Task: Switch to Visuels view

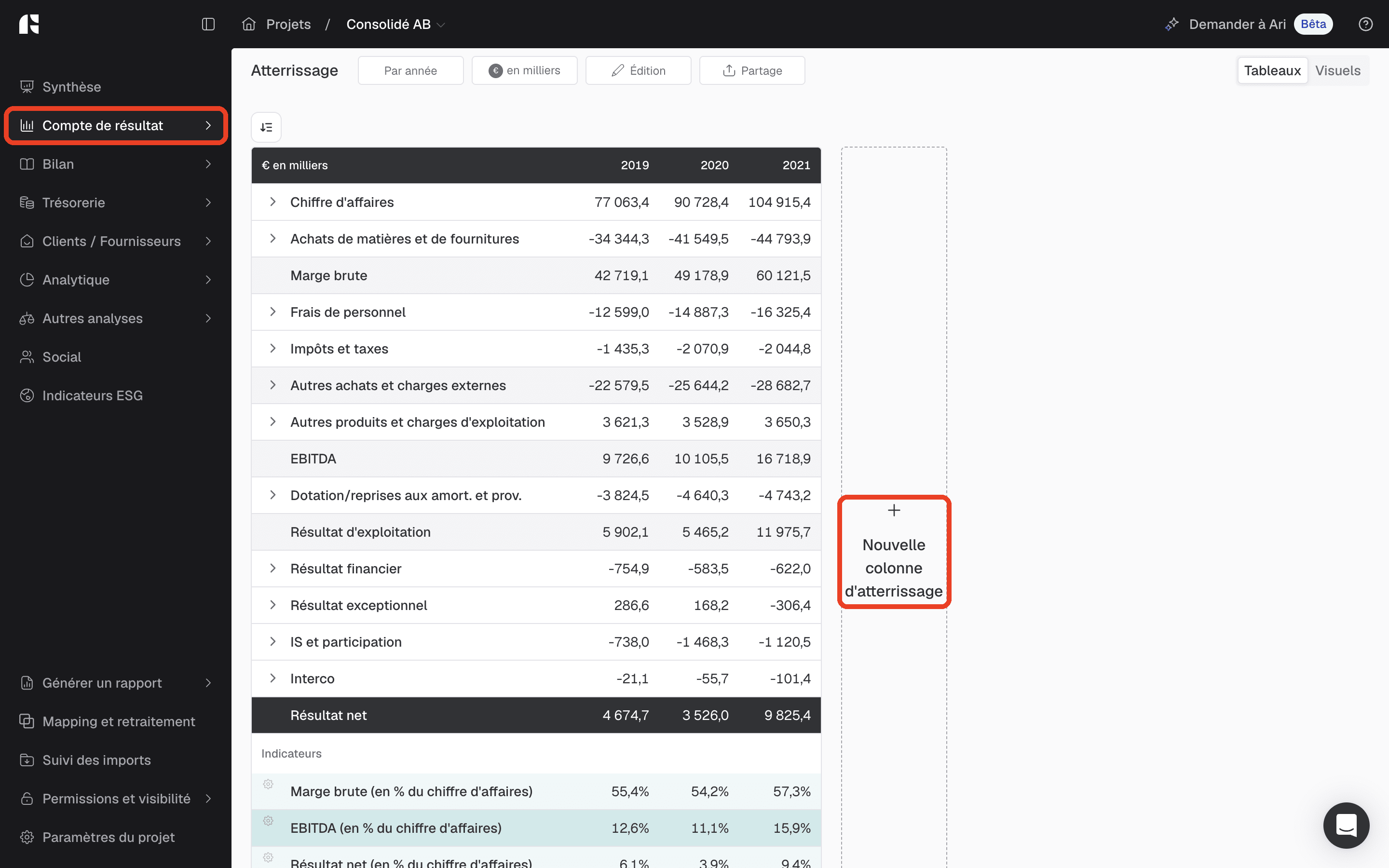Action: tap(1337, 70)
